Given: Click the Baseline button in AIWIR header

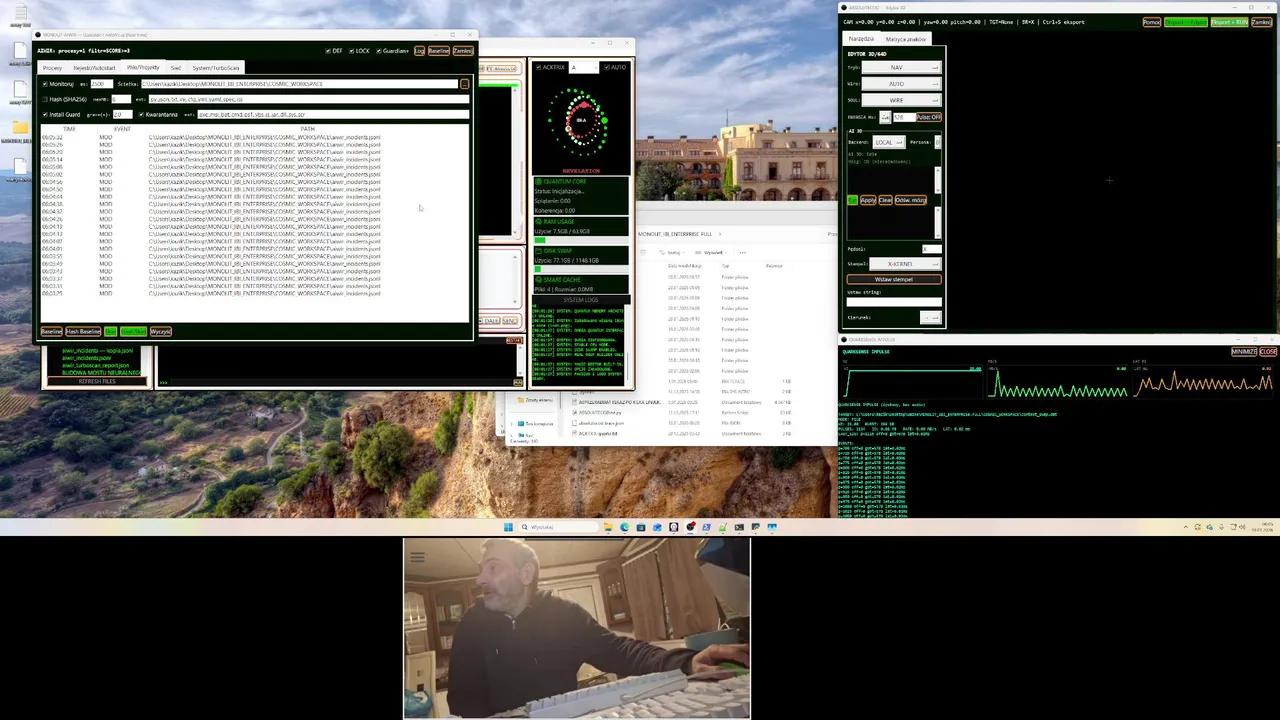Looking at the screenshot, I should 439,51.
